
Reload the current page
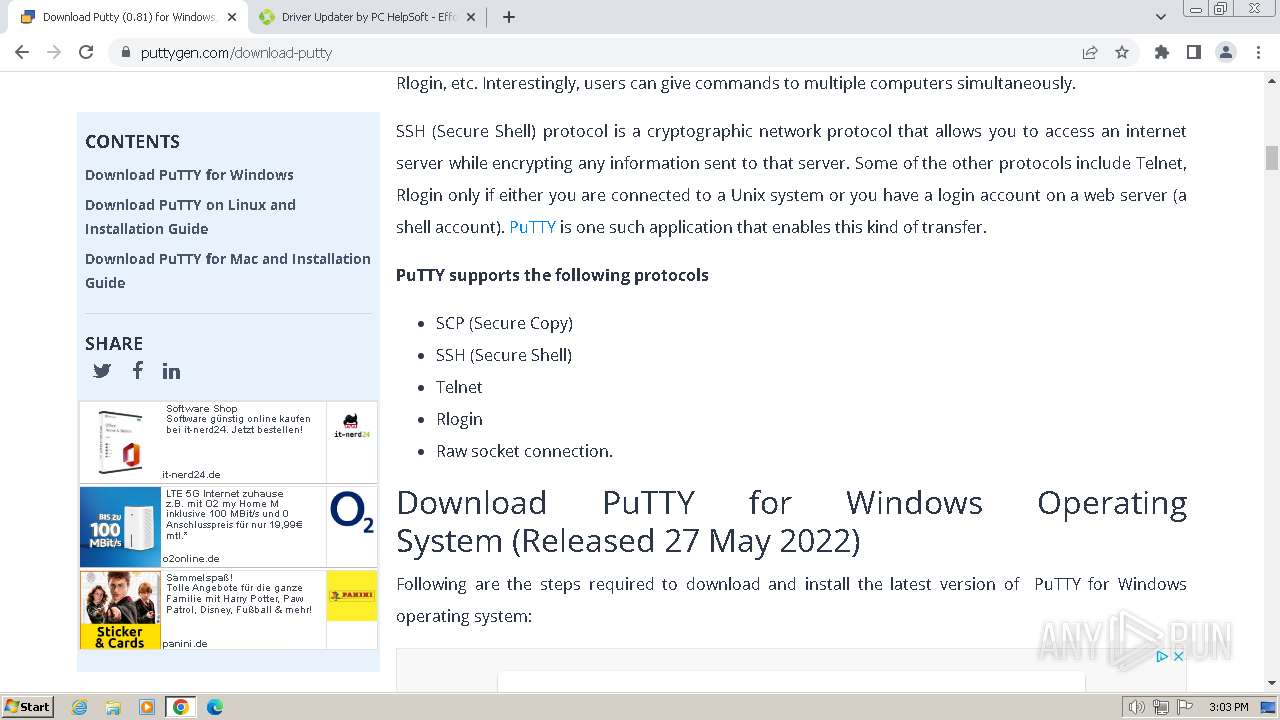pyautogui.click(x=86, y=52)
